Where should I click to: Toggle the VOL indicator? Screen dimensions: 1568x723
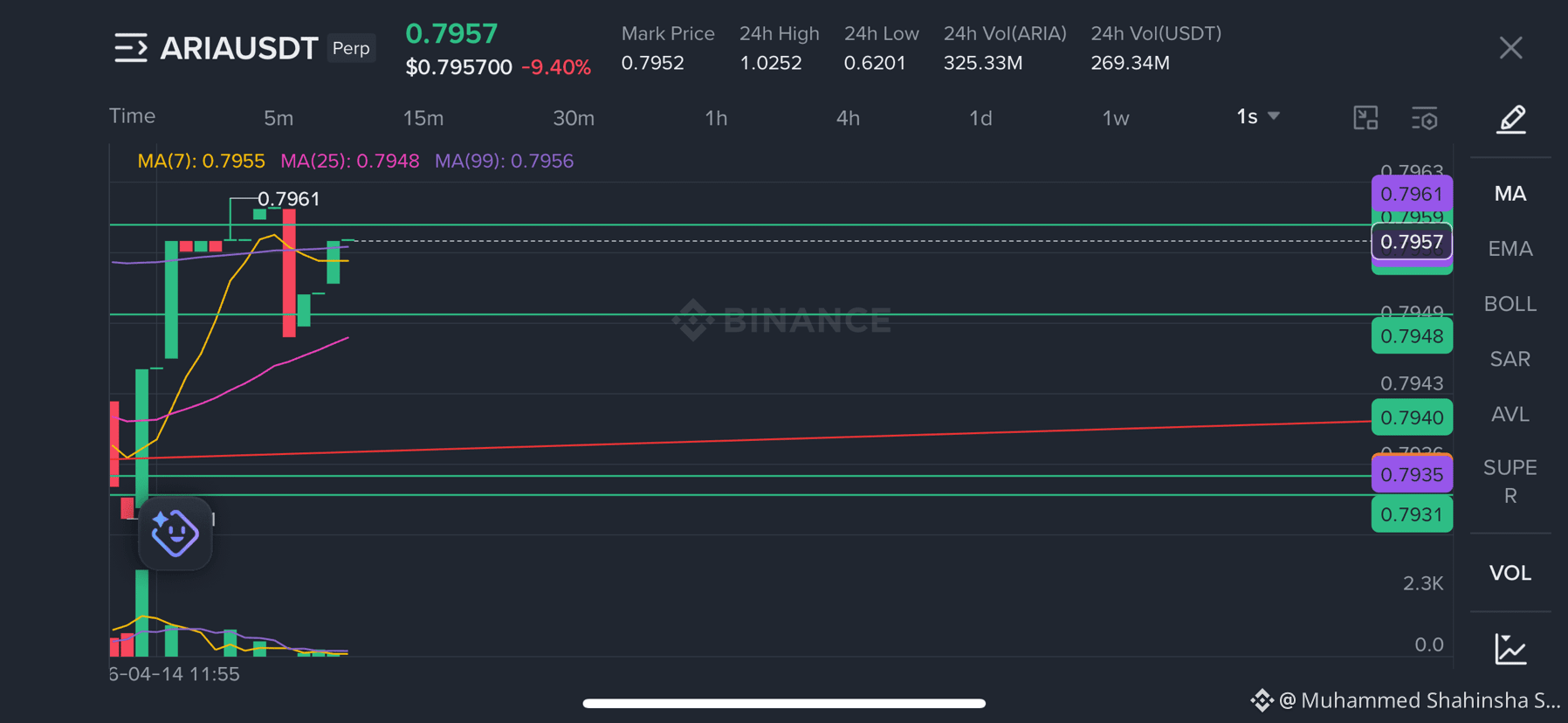click(1510, 573)
